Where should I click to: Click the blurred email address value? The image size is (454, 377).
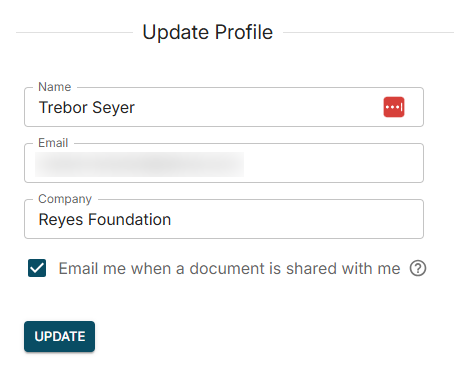pyautogui.click(x=139, y=164)
